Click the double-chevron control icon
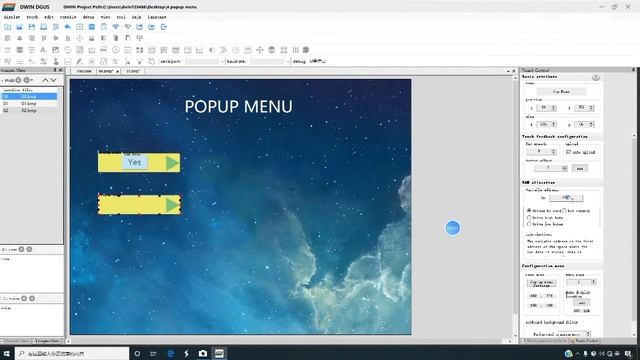 point(224,50)
